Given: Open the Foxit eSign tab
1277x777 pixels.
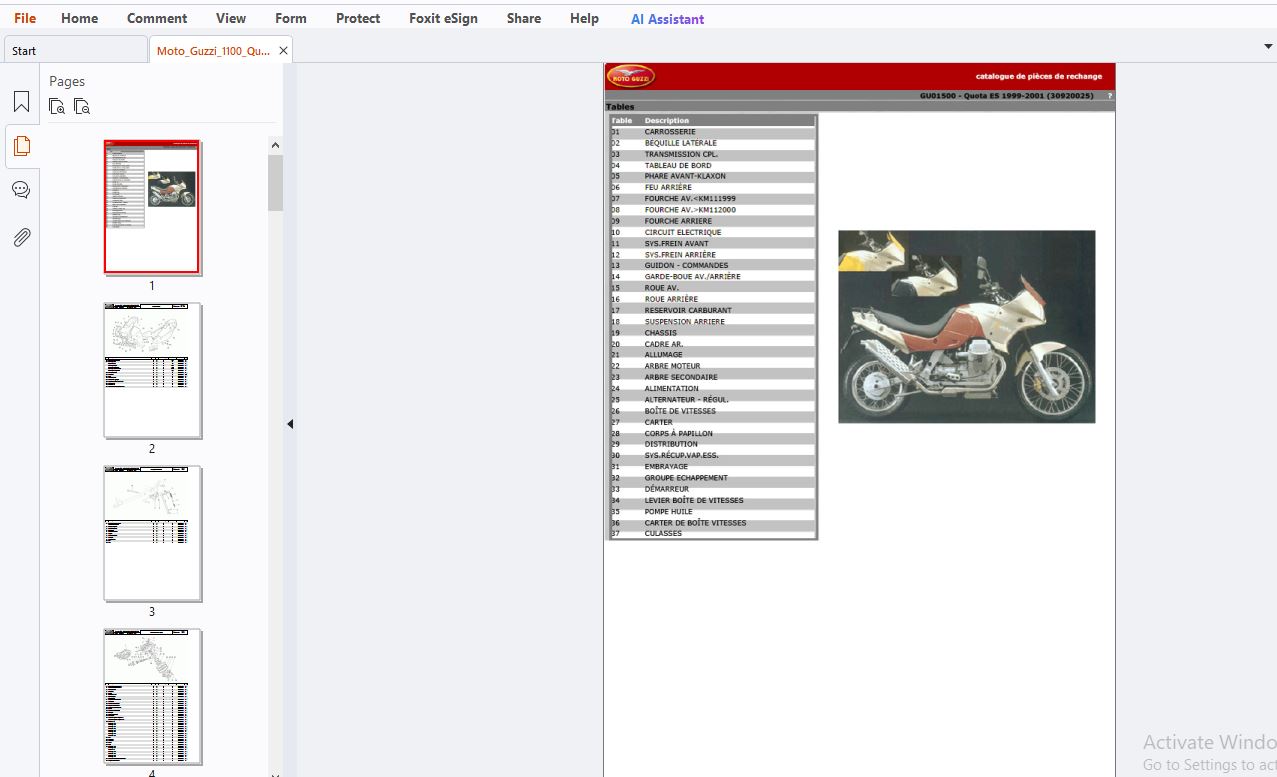Looking at the screenshot, I should [443, 18].
